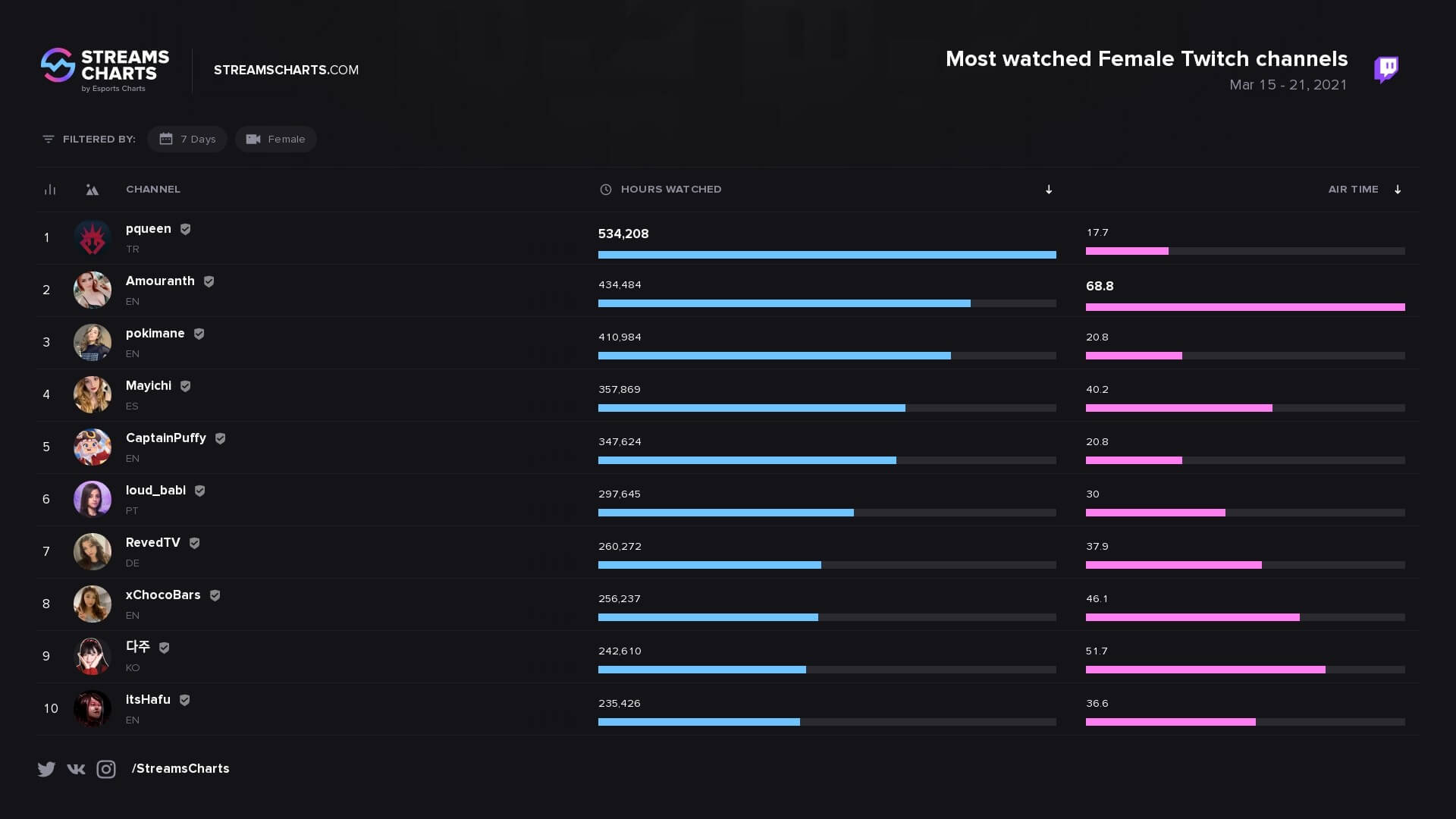Open RevedTV's avatar

click(x=93, y=552)
